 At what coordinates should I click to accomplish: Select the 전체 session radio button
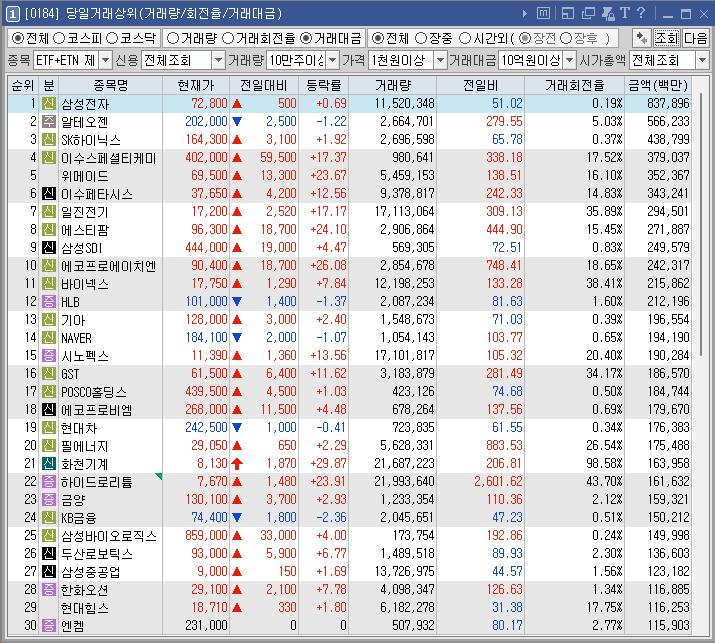pyautogui.click(x=378, y=38)
